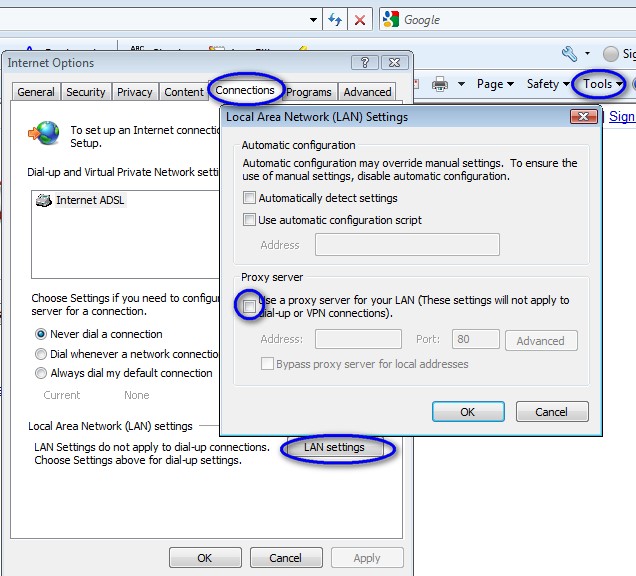Select Never dial a connection option
The image size is (636, 576).
tap(41, 334)
